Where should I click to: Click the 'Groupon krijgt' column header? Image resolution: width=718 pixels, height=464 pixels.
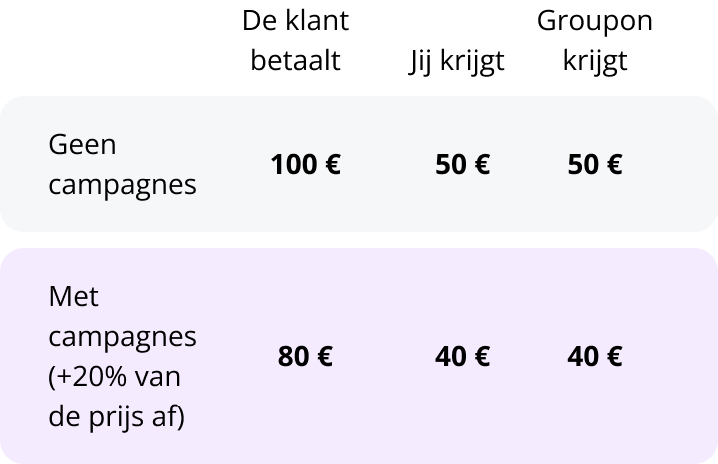click(595, 40)
